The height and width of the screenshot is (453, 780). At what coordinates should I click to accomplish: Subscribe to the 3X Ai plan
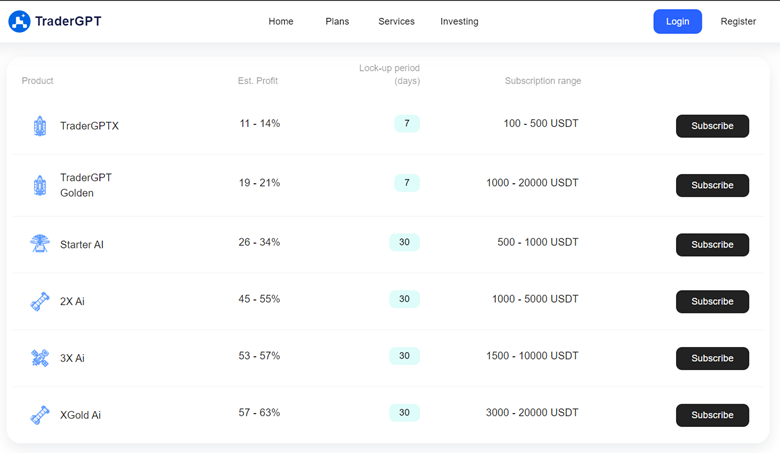[x=712, y=358]
